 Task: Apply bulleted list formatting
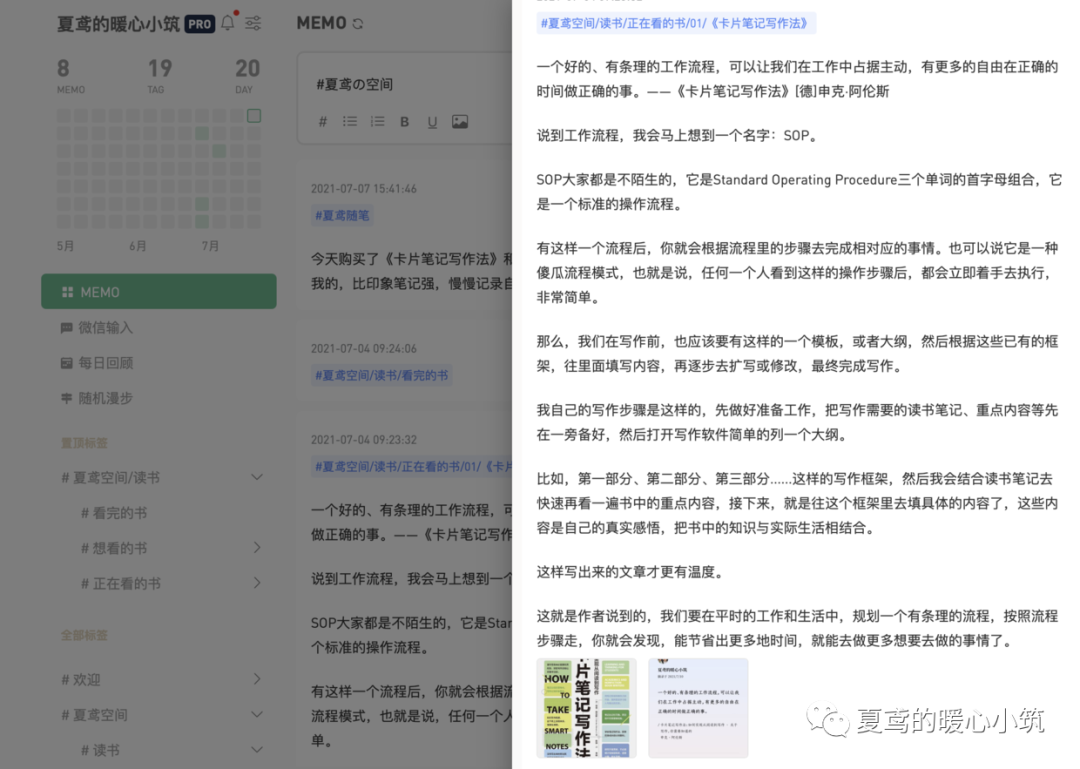click(x=350, y=122)
